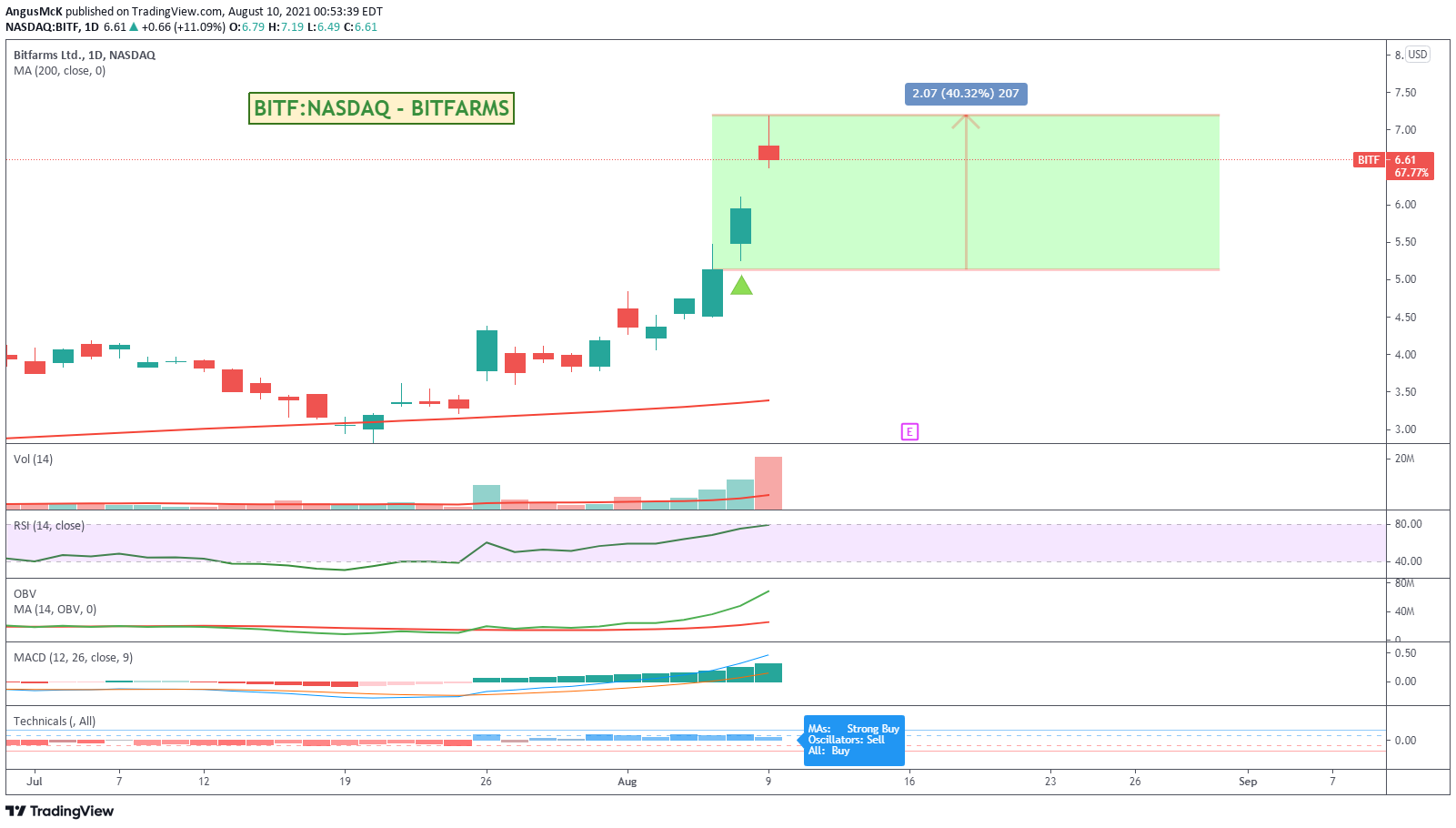This screenshot has height=828, width=1456.
Task: Select the OBV indicator legend
Action: (25, 594)
